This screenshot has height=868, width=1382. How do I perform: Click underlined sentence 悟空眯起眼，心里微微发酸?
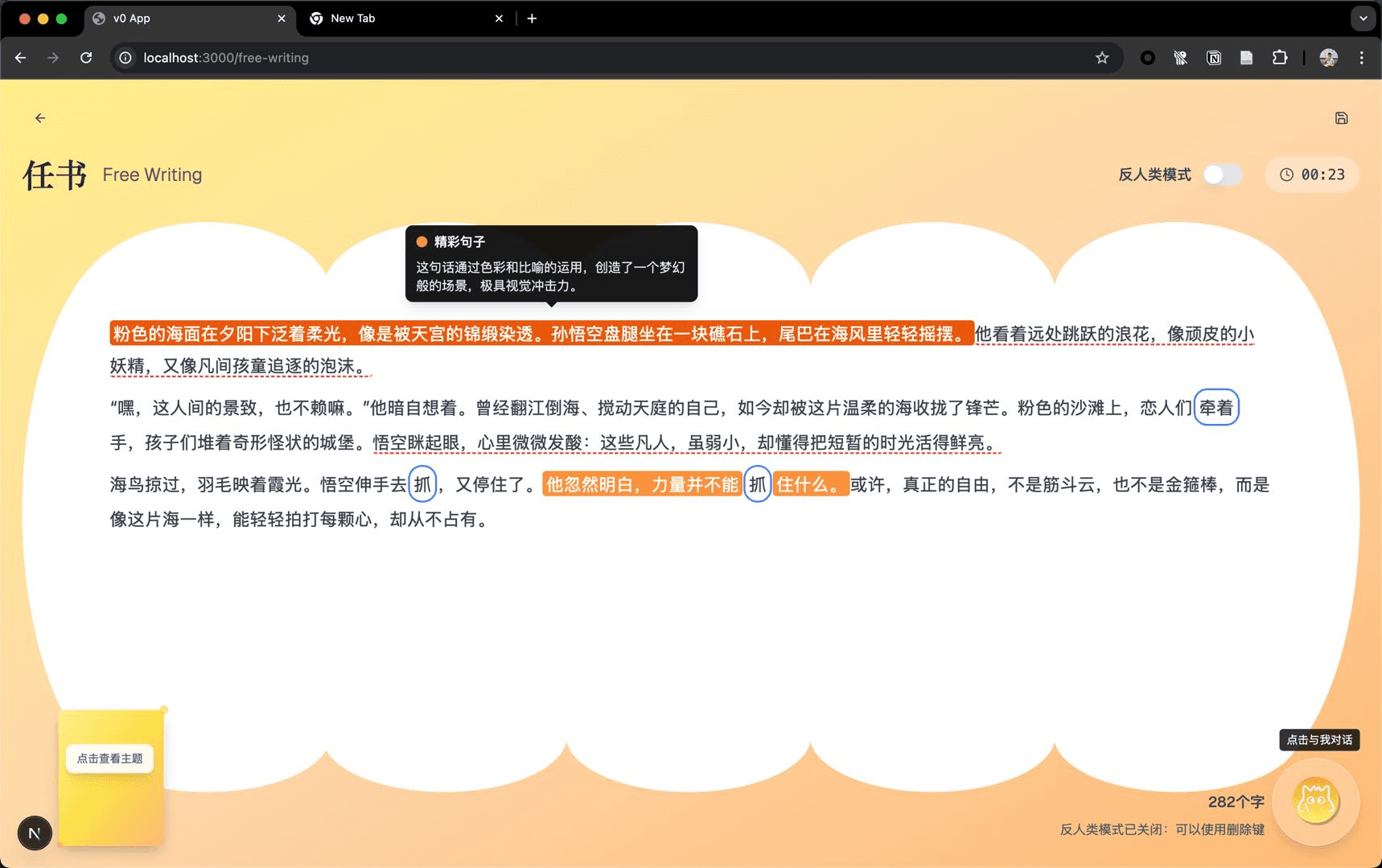[x=477, y=442]
